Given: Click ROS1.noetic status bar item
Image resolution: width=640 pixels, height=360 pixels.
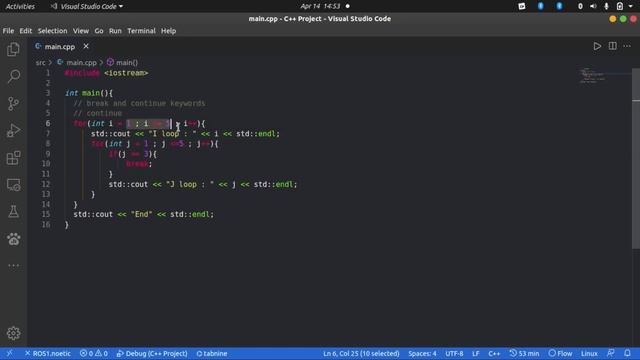Looking at the screenshot, I should 47,353.
